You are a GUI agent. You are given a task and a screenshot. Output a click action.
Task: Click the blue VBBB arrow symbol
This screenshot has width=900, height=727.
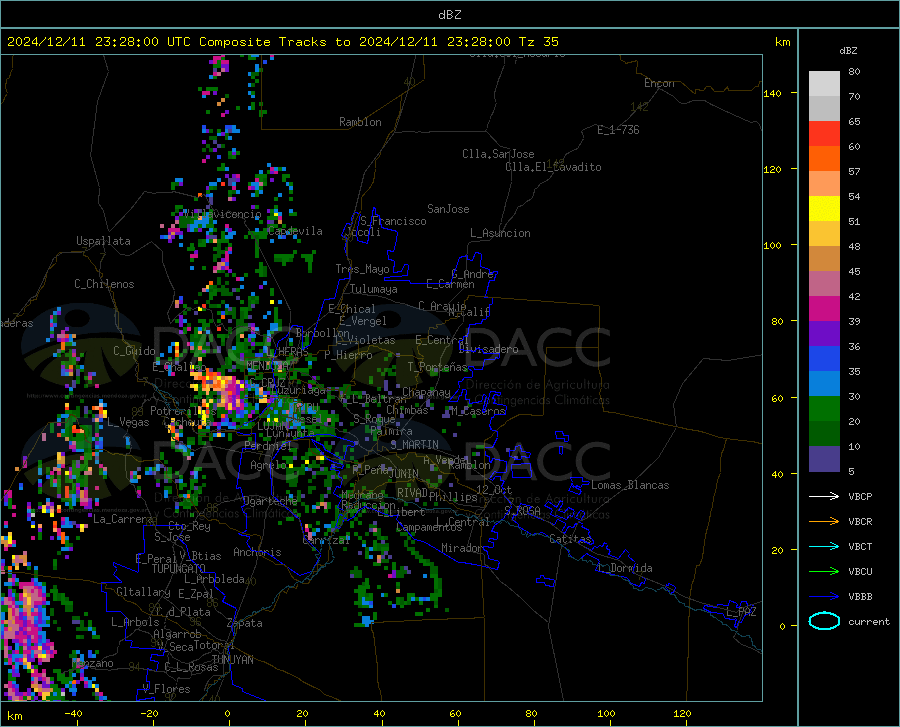tap(824, 596)
